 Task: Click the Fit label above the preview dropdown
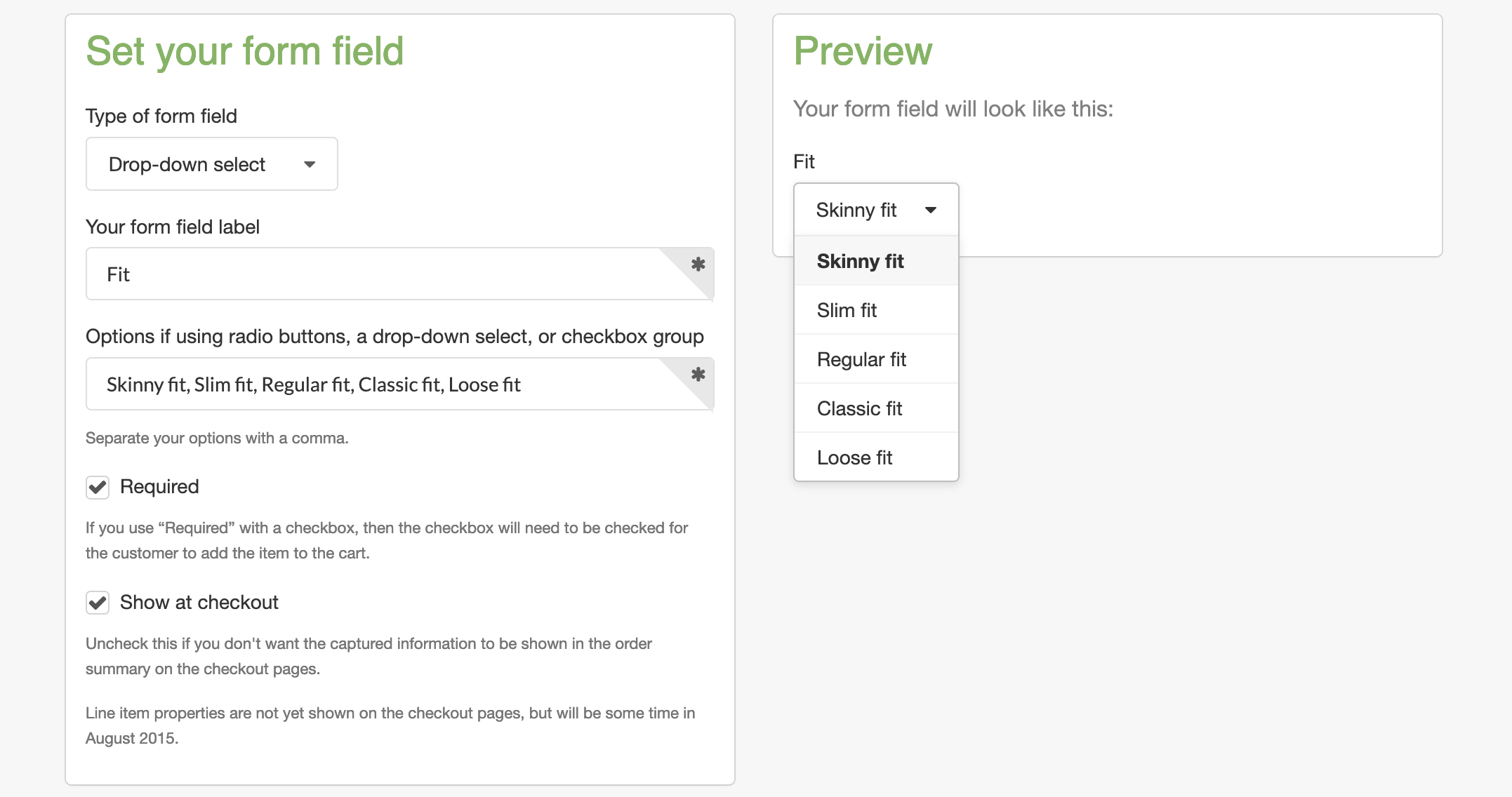pyautogui.click(x=804, y=162)
